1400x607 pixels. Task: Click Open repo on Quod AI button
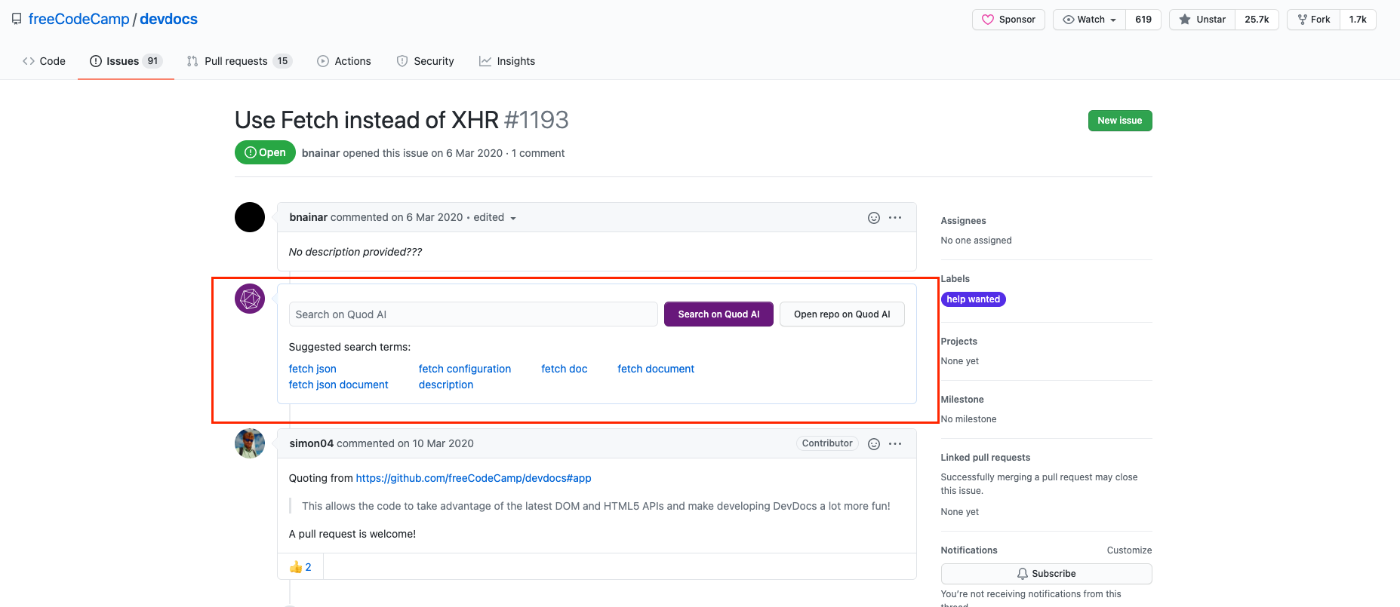click(x=842, y=314)
